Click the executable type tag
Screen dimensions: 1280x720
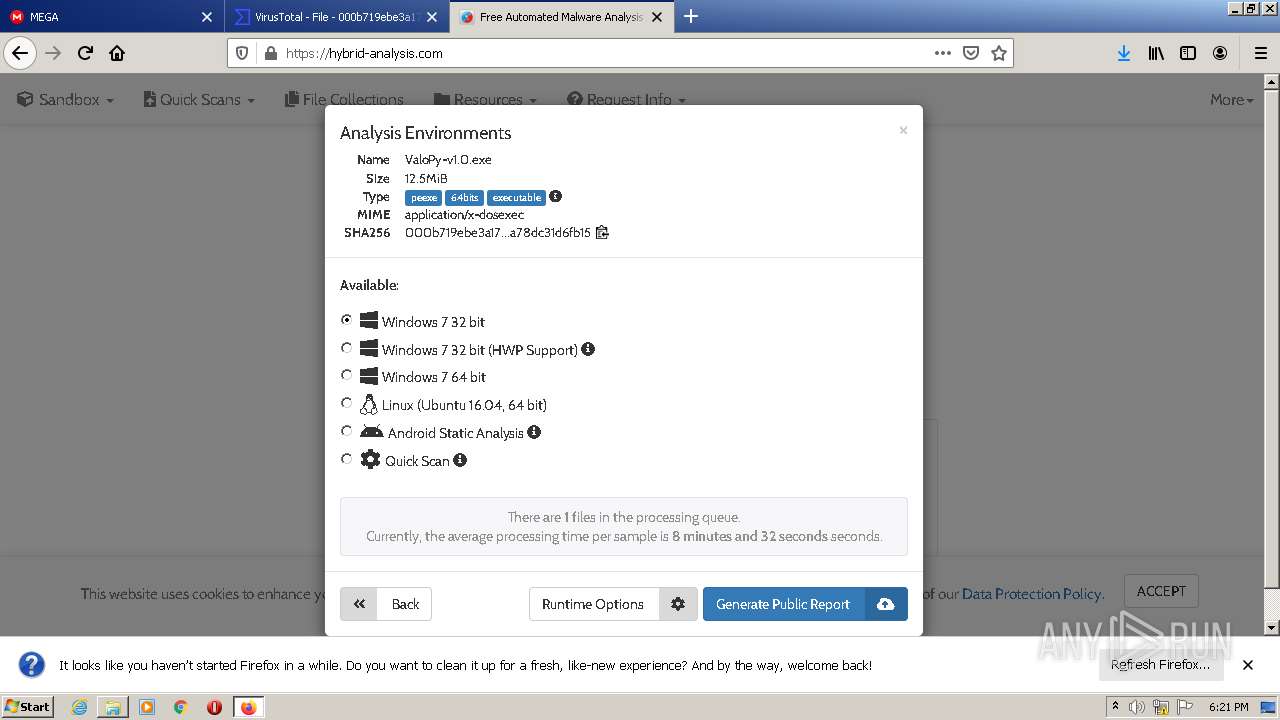point(516,198)
